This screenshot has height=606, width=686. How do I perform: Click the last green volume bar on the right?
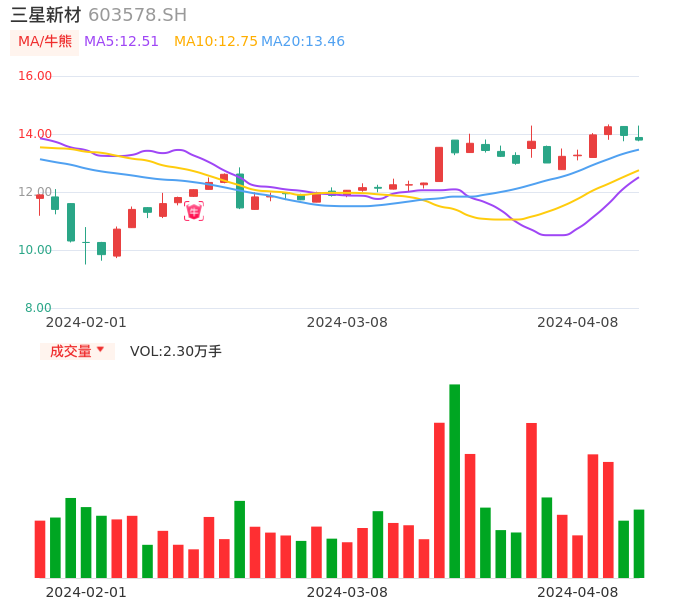[x=639, y=543]
